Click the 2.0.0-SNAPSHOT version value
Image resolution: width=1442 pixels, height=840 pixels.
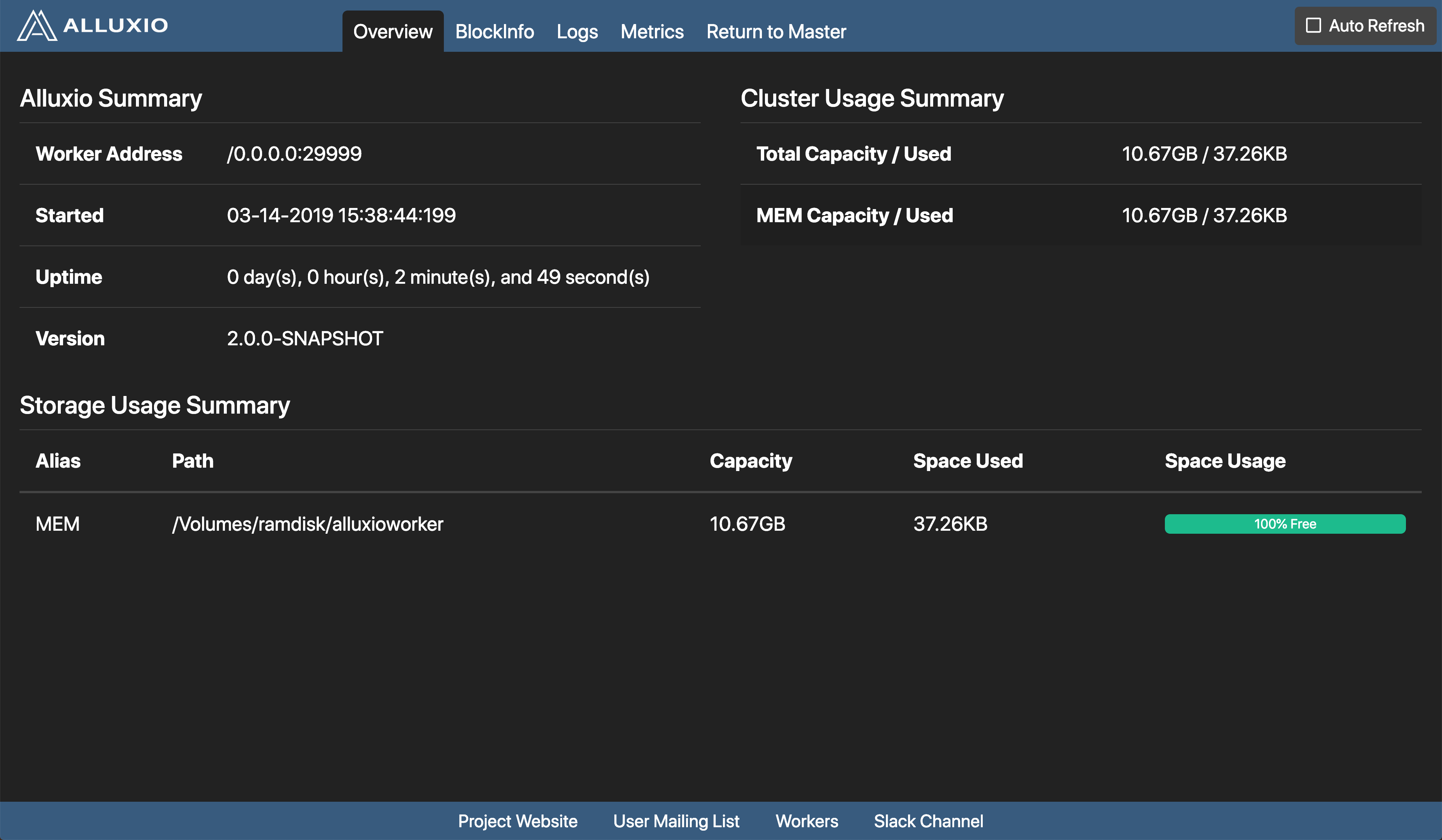pos(305,339)
